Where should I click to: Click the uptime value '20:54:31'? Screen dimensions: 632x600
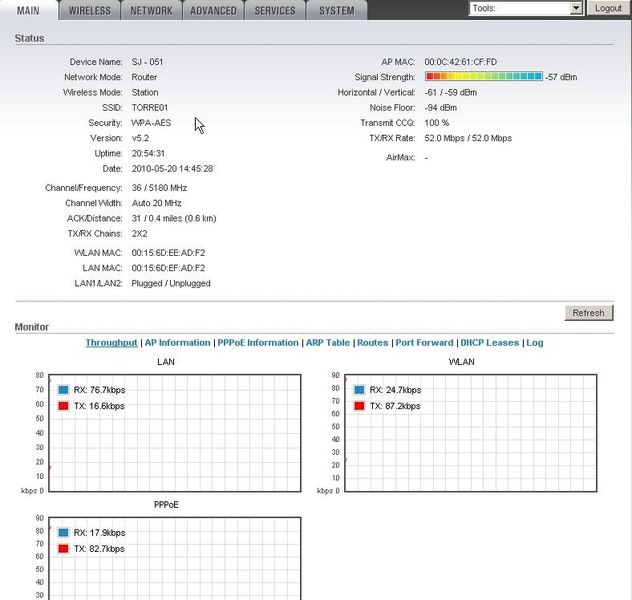(148, 154)
